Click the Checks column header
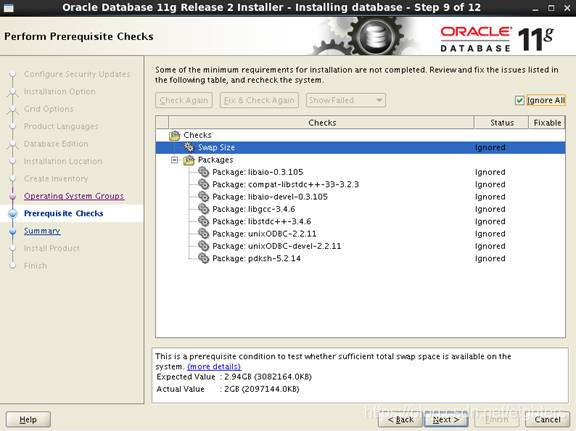Image resolution: width=576 pixels, height=431 pixels. click(322, 123)
